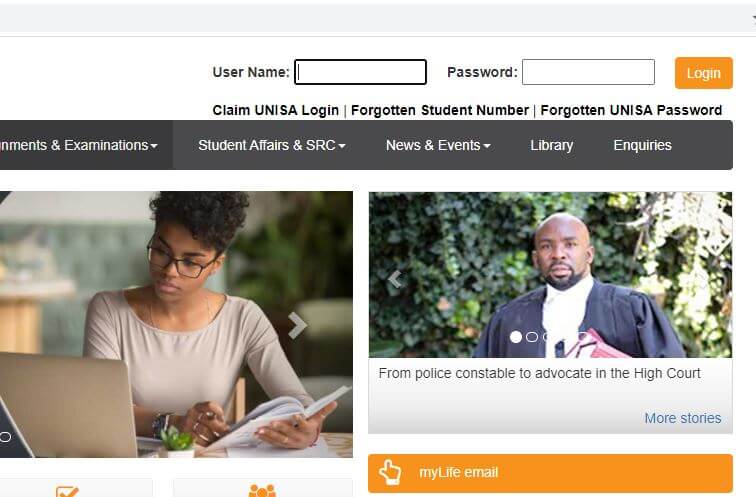Select the second carousel dot on stories
Image resolution: width=756 pixels, height=497 pixels.
click(x=532, y=337)
